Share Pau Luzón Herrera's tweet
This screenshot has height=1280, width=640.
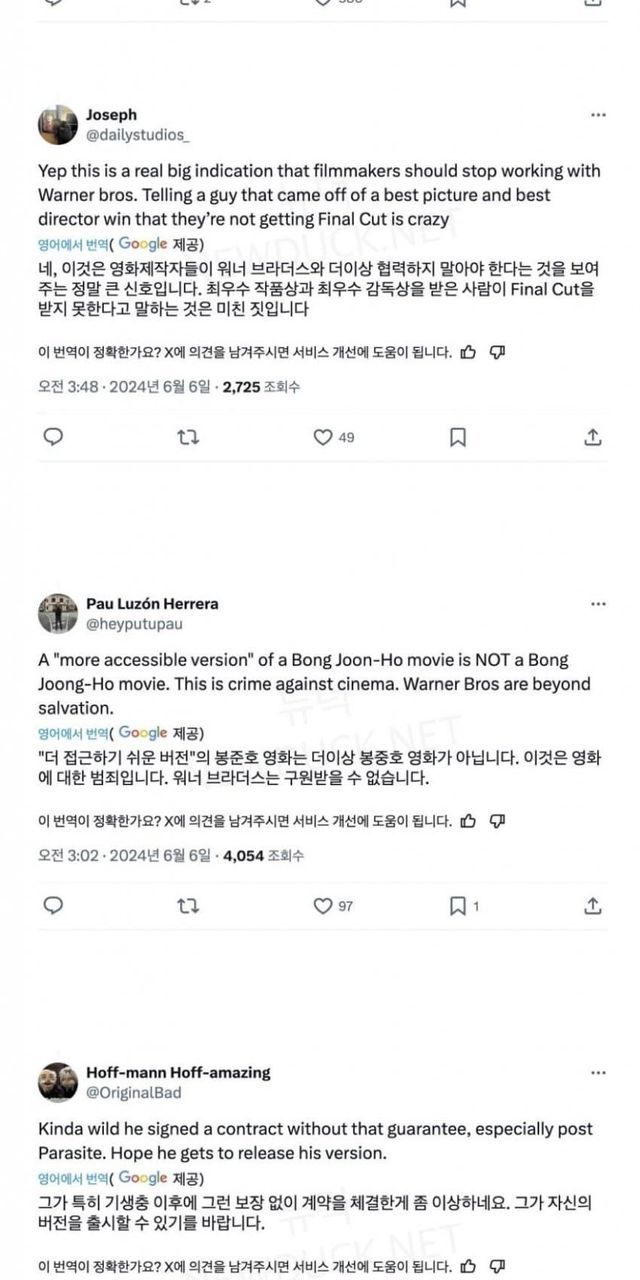(x=592, y=906)
